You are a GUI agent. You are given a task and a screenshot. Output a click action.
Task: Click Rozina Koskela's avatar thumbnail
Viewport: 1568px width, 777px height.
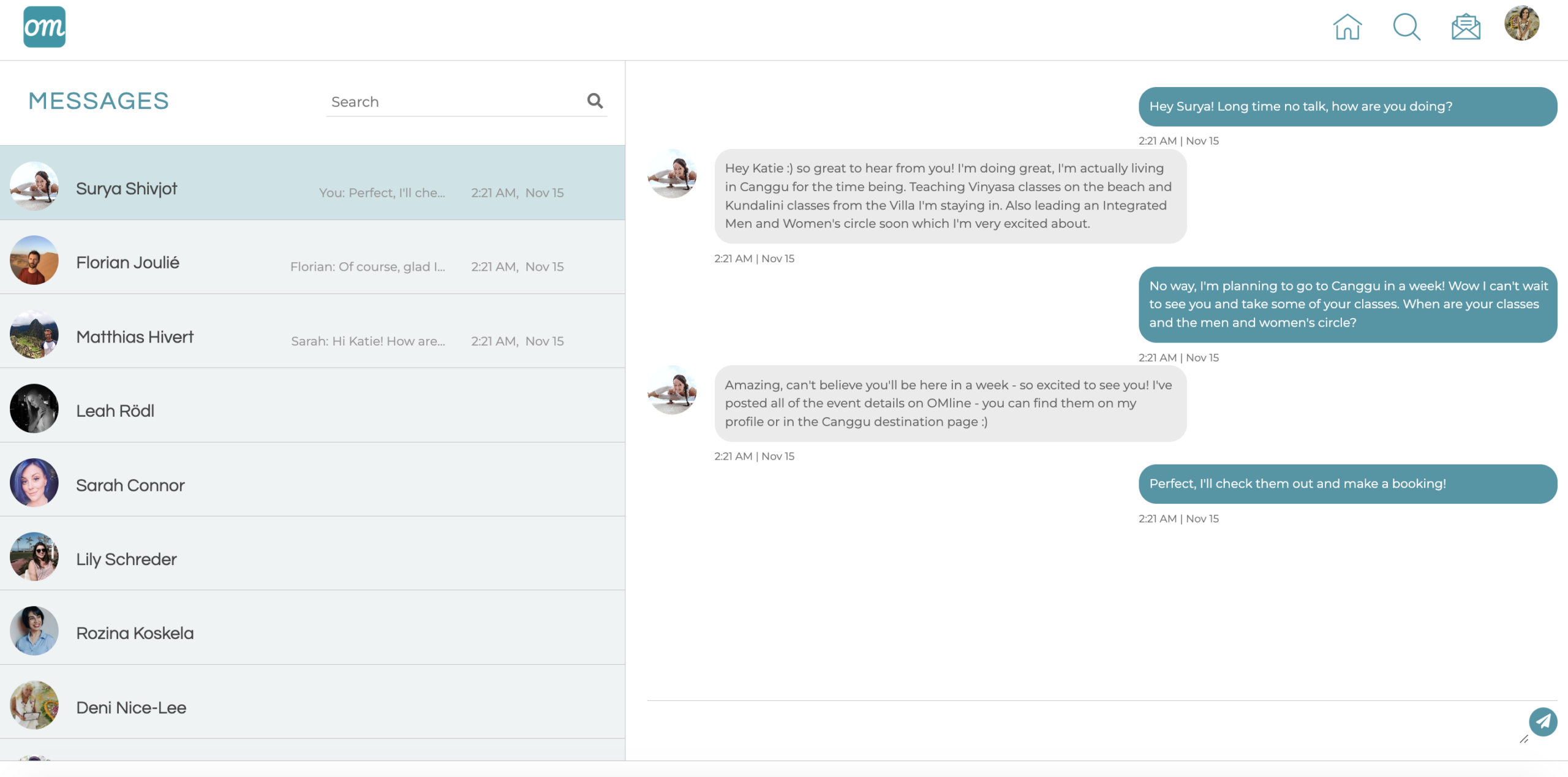click(x=34, y=631)
